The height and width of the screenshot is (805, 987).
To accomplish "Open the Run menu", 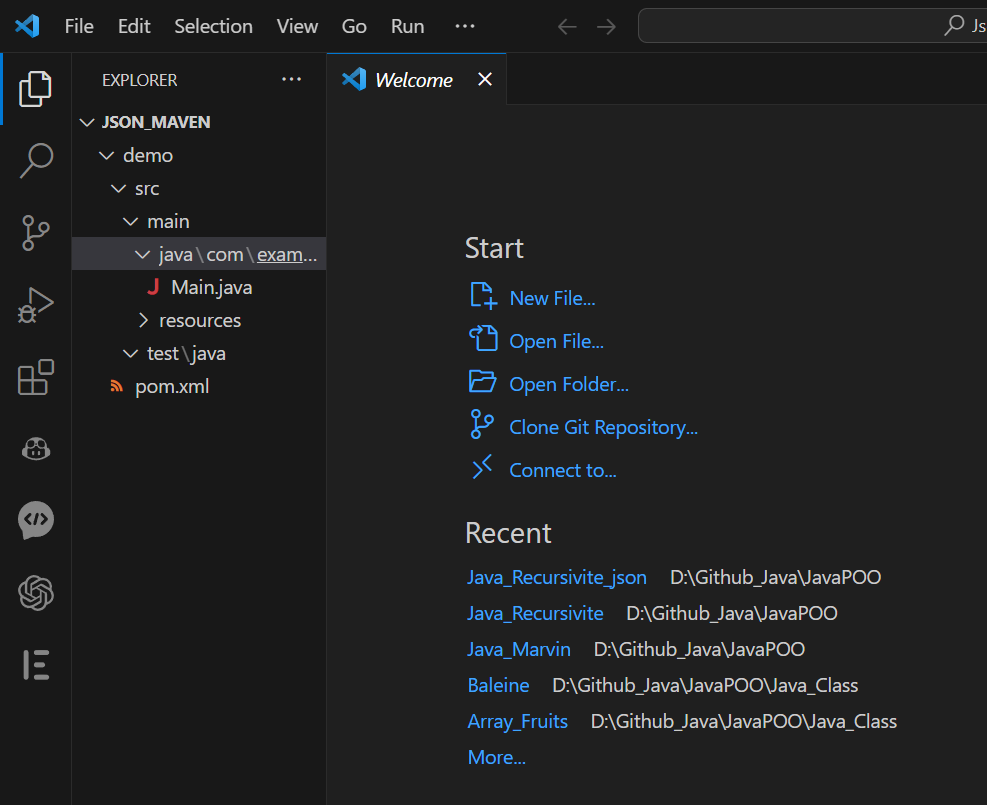I will (407, 26).
